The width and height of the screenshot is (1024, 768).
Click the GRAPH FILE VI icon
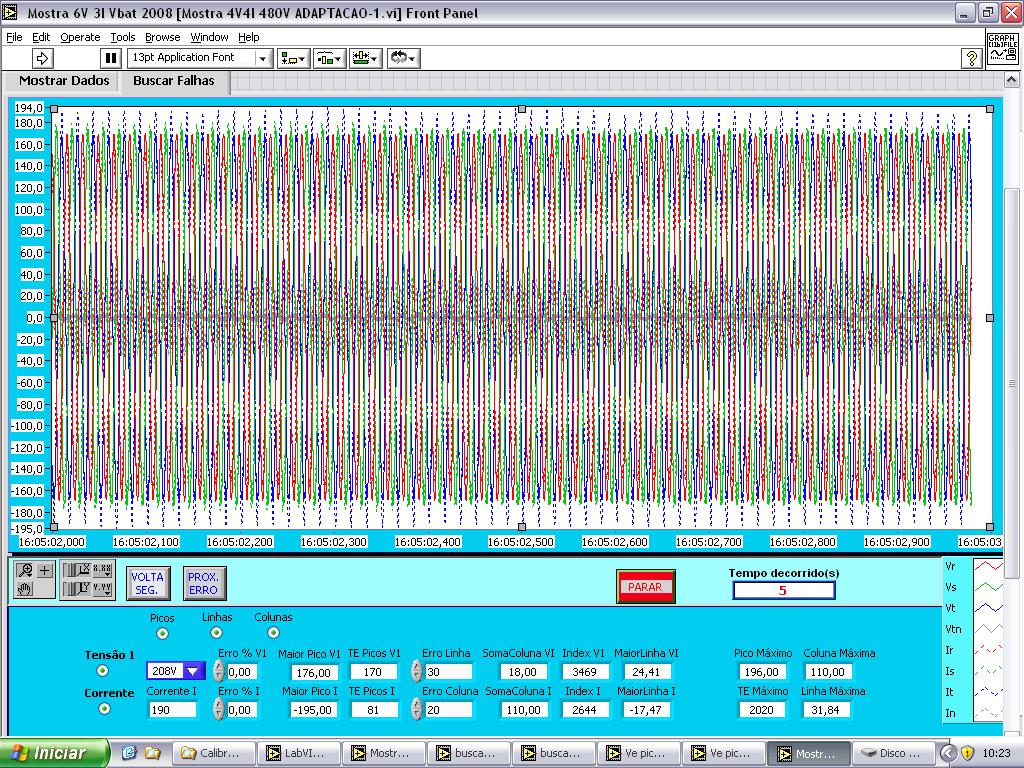pos(1003,48)
